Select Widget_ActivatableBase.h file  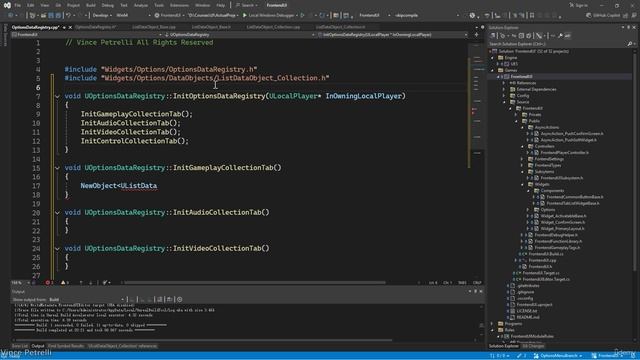563,216
